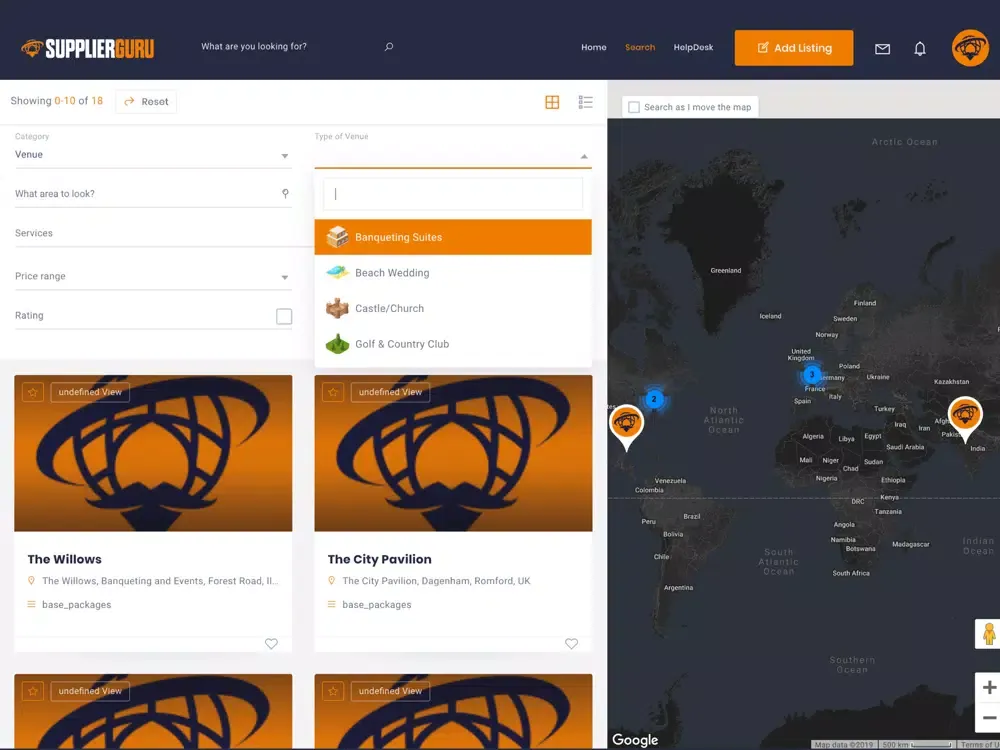
Task: Click the location pin in area field
Action: [285, 193]
